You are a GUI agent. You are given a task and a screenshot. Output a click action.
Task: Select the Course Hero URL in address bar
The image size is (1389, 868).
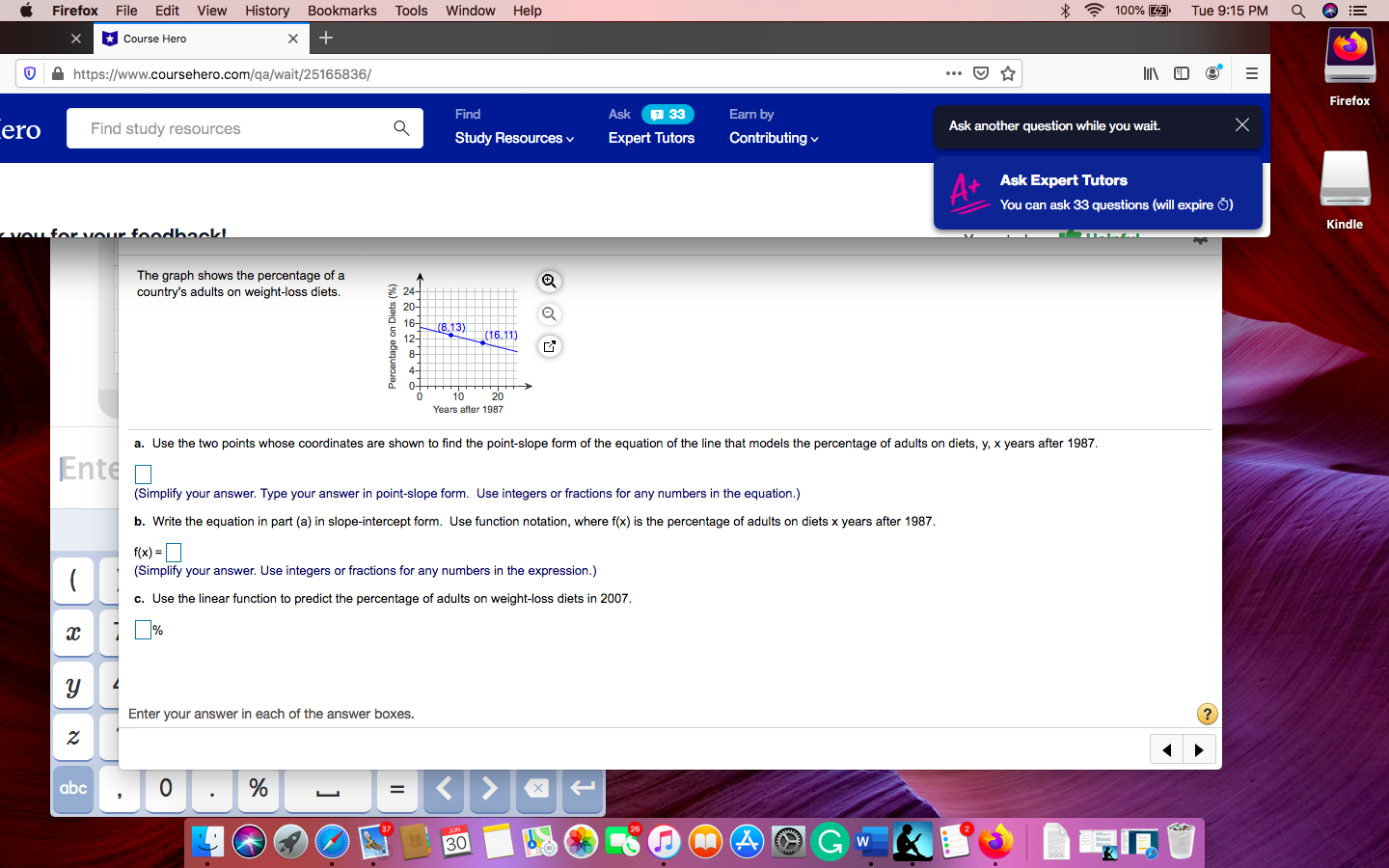coord(222,74)
